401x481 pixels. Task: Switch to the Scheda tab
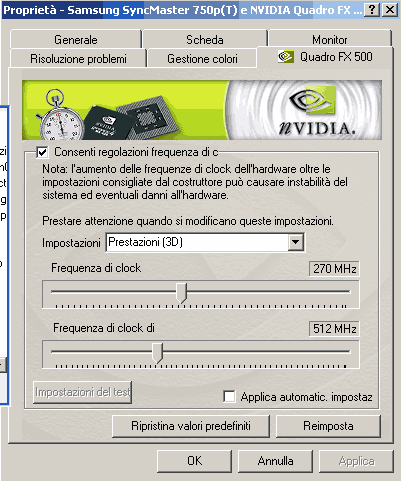pos(205,39)
